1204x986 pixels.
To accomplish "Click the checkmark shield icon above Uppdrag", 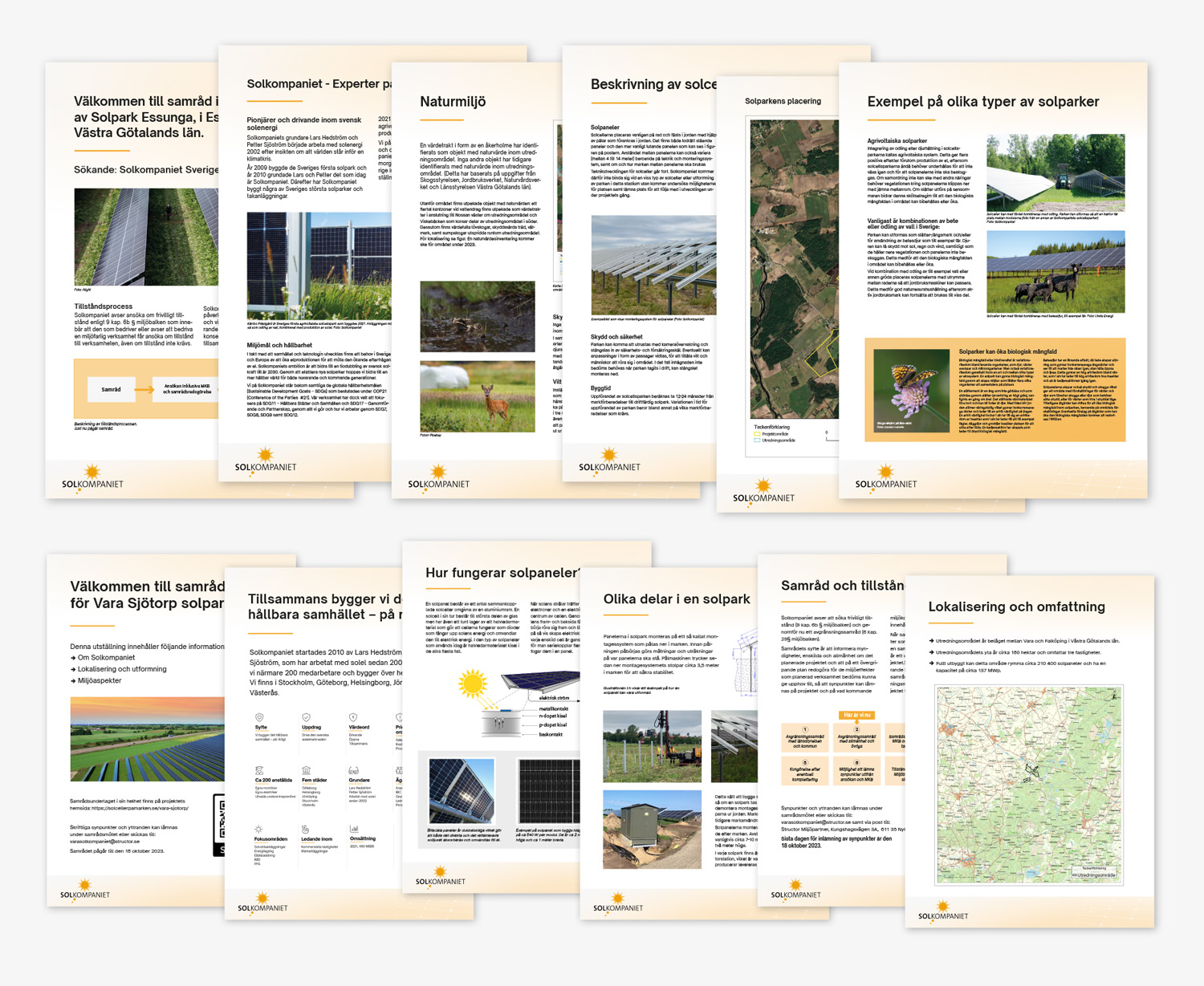I will 306,717.
